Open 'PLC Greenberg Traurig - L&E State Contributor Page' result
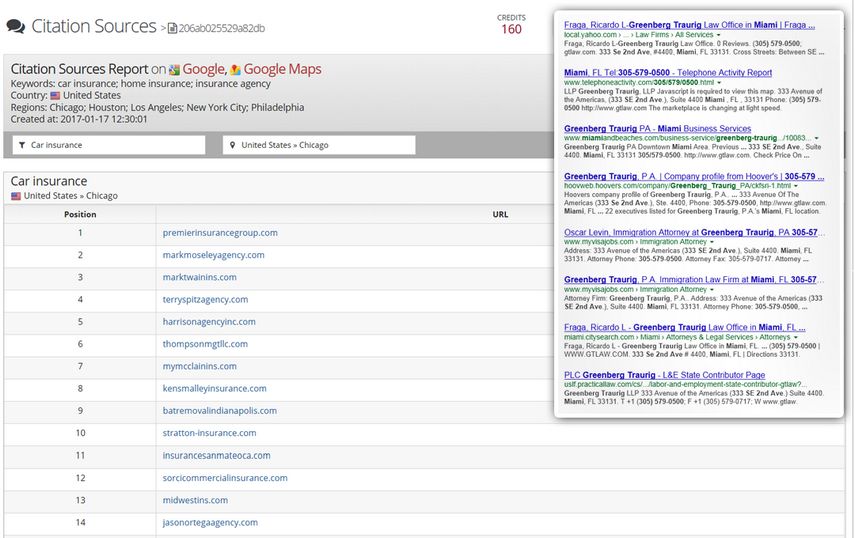Image resolution: width=855 pixels, height=538 pixels. (665, 375)
